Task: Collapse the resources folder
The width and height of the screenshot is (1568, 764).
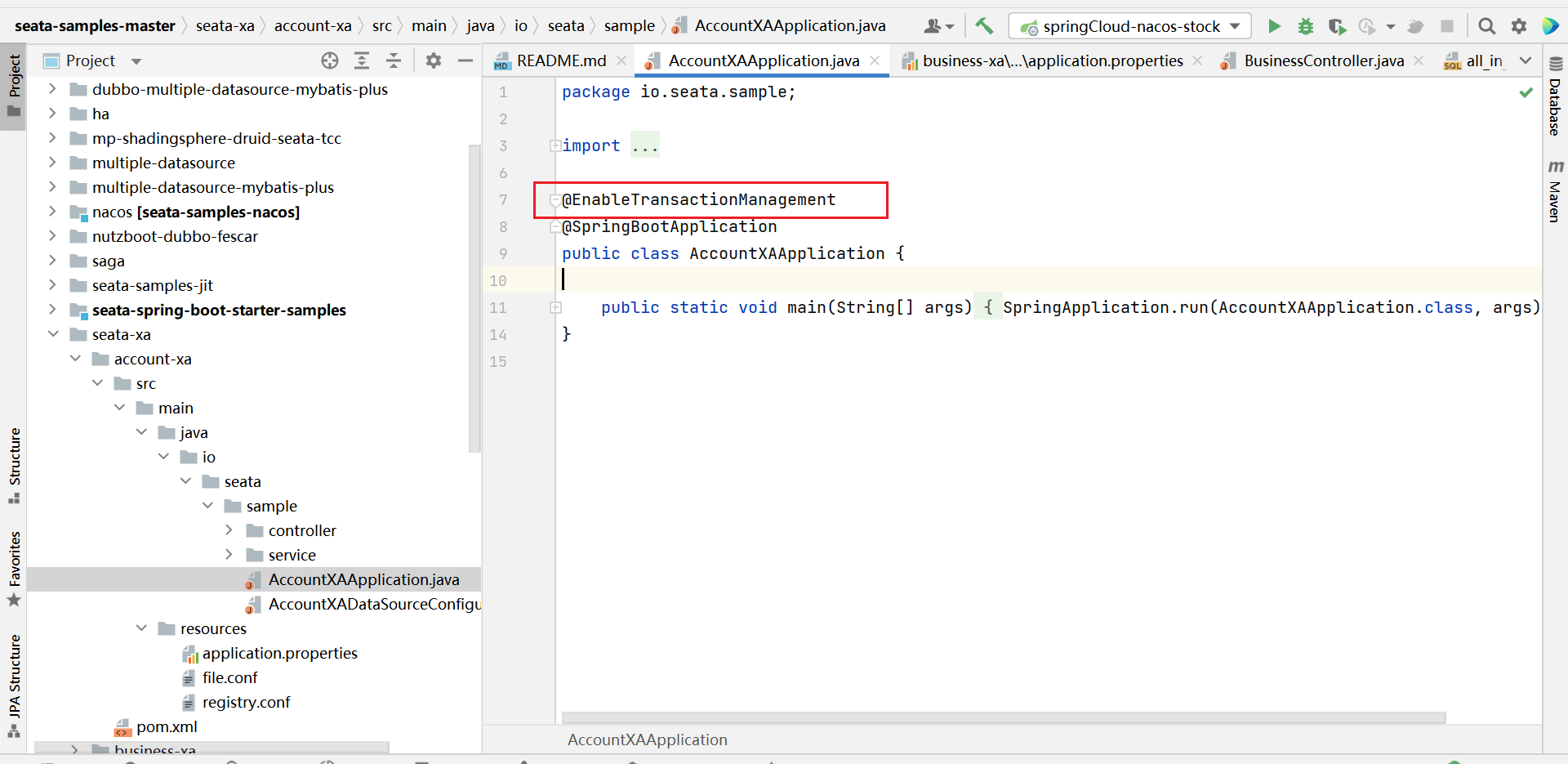Action: [141, 628]
